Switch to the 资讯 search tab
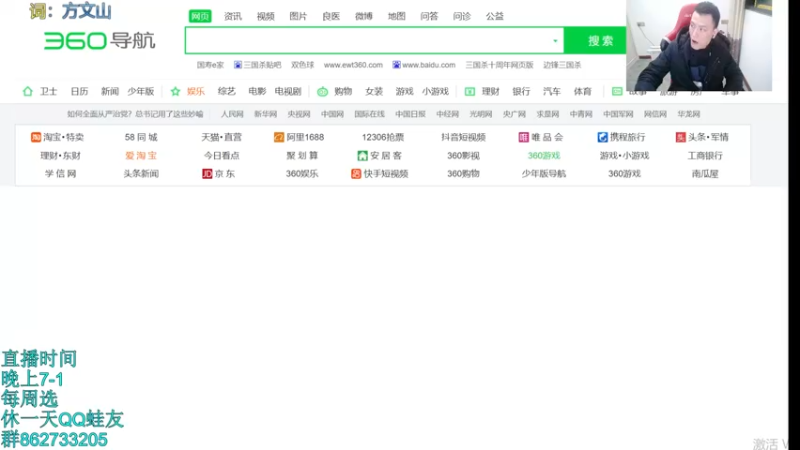 click(233, 16)
